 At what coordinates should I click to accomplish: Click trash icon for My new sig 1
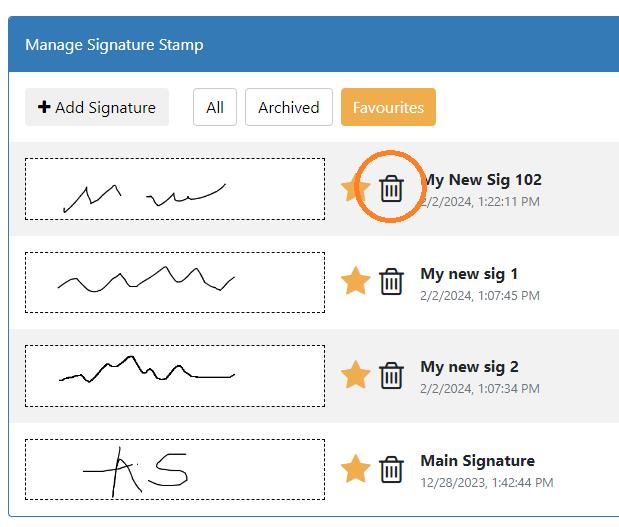point(392,282)
